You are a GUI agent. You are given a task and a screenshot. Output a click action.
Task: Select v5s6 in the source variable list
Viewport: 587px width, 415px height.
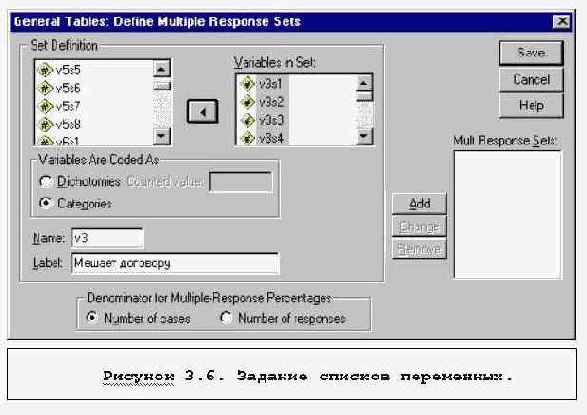tap(68, 88)
